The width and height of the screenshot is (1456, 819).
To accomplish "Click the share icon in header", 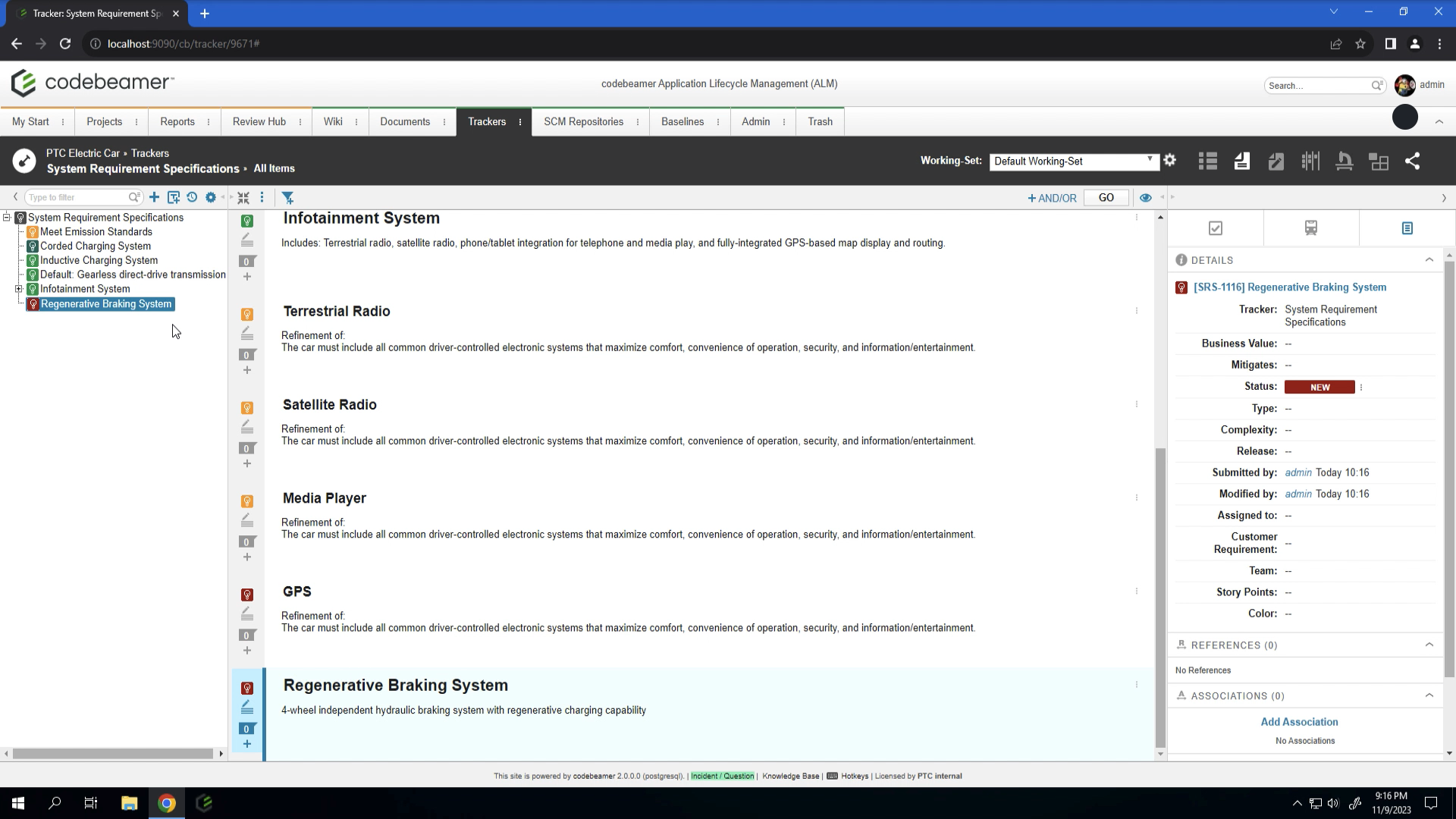I will tap(1412, 162).
